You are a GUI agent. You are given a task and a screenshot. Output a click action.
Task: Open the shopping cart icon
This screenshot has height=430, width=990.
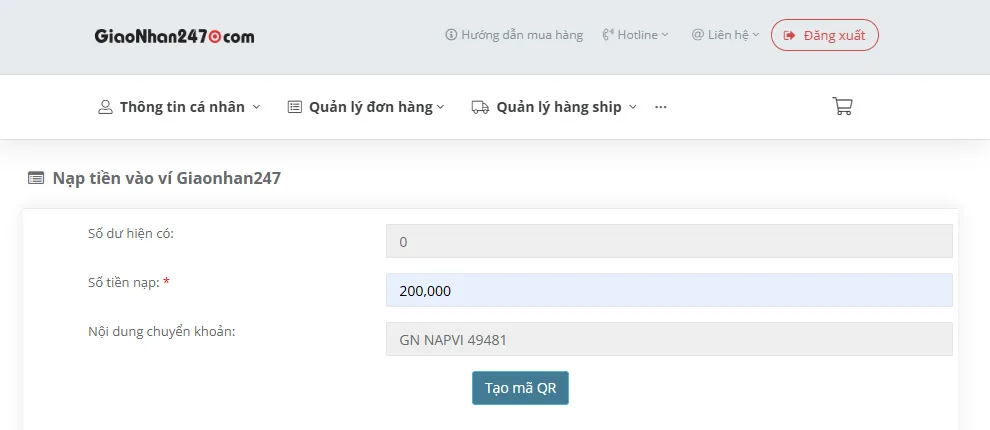[842, 106]
